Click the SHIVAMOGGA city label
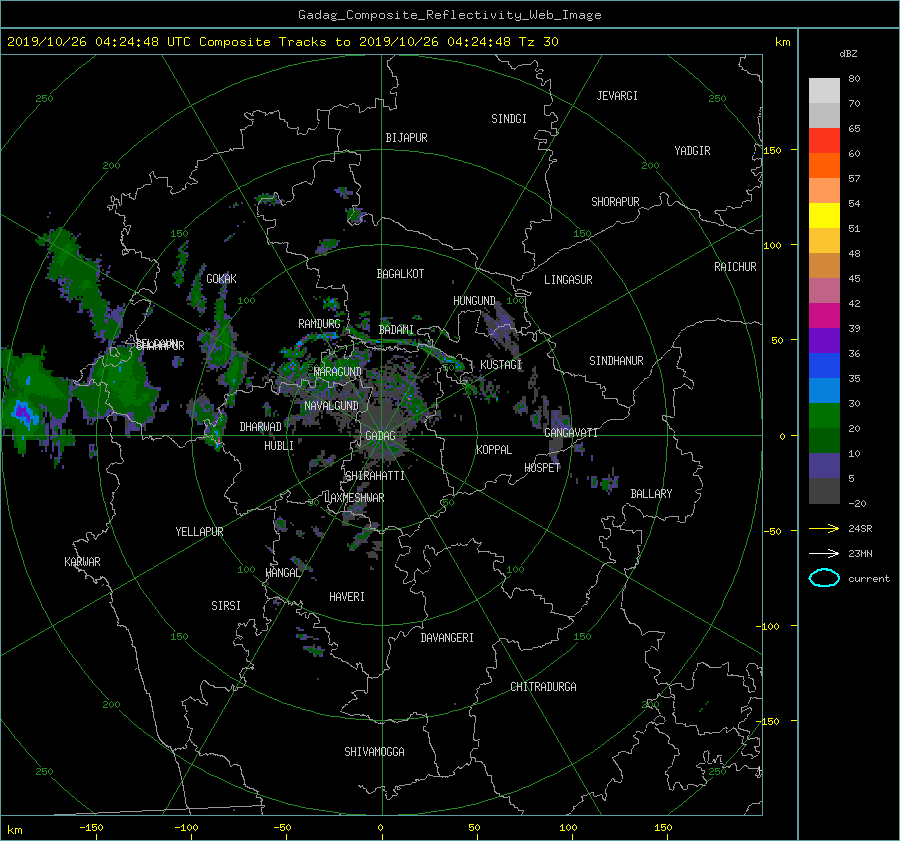Viewport: 900px width, 841px height. point(374,752)
